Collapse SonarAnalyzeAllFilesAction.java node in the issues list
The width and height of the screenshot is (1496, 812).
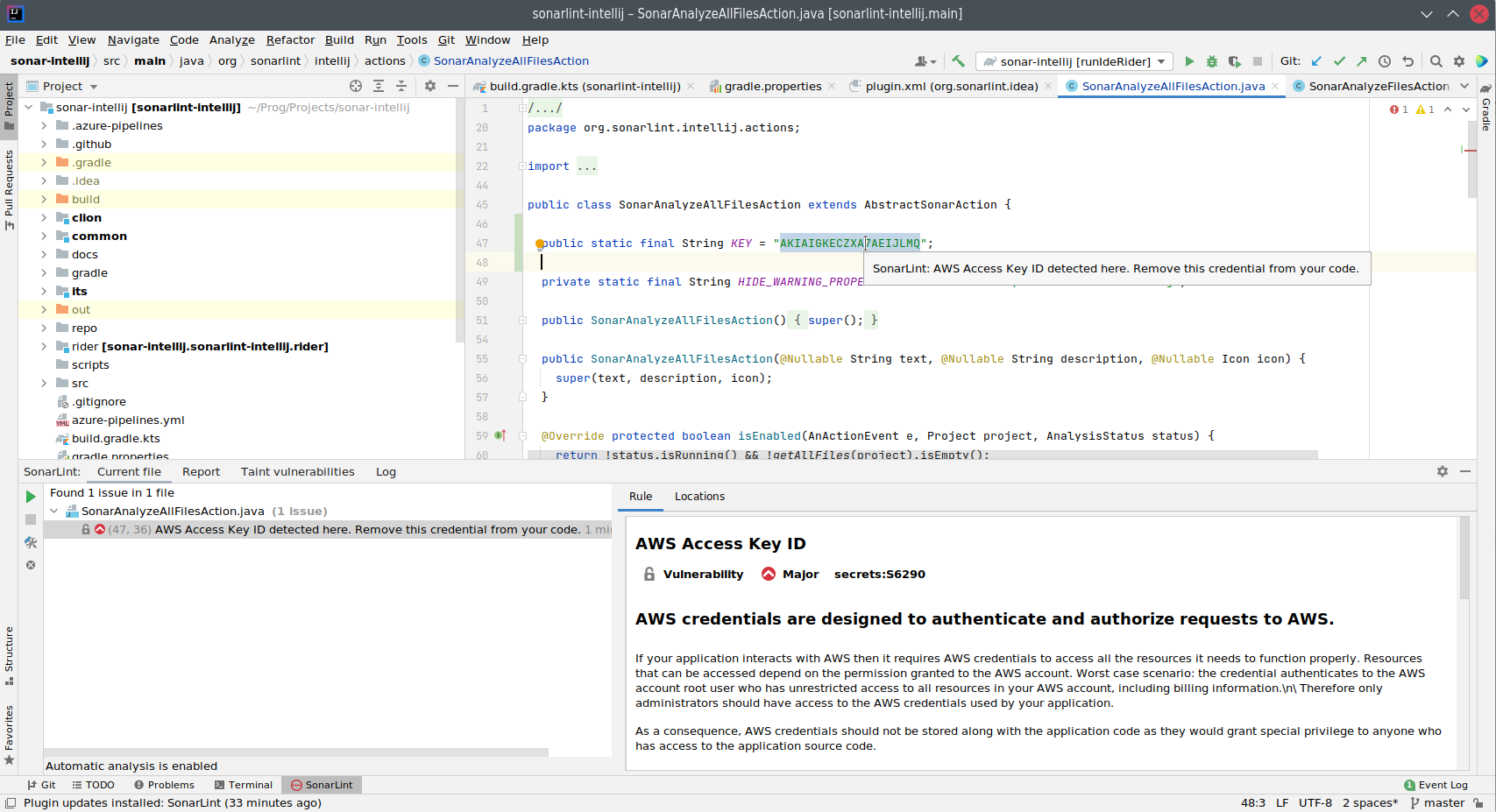pos(54,512)
